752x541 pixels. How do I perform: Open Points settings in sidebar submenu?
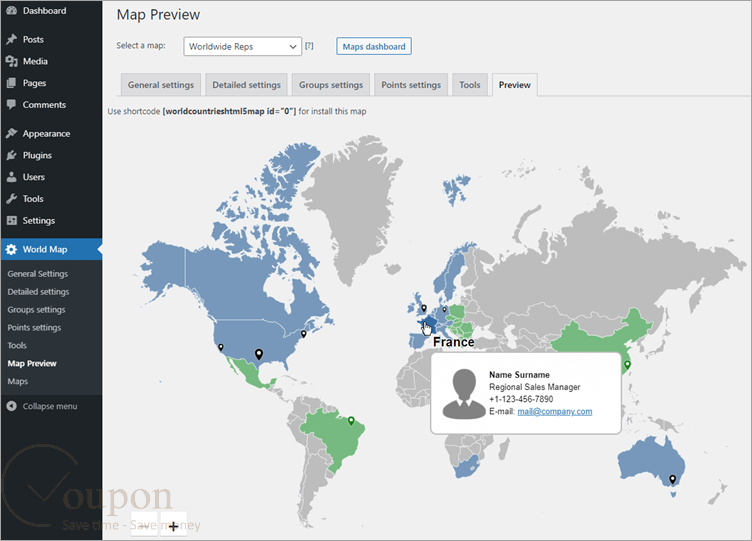point(34,328)
